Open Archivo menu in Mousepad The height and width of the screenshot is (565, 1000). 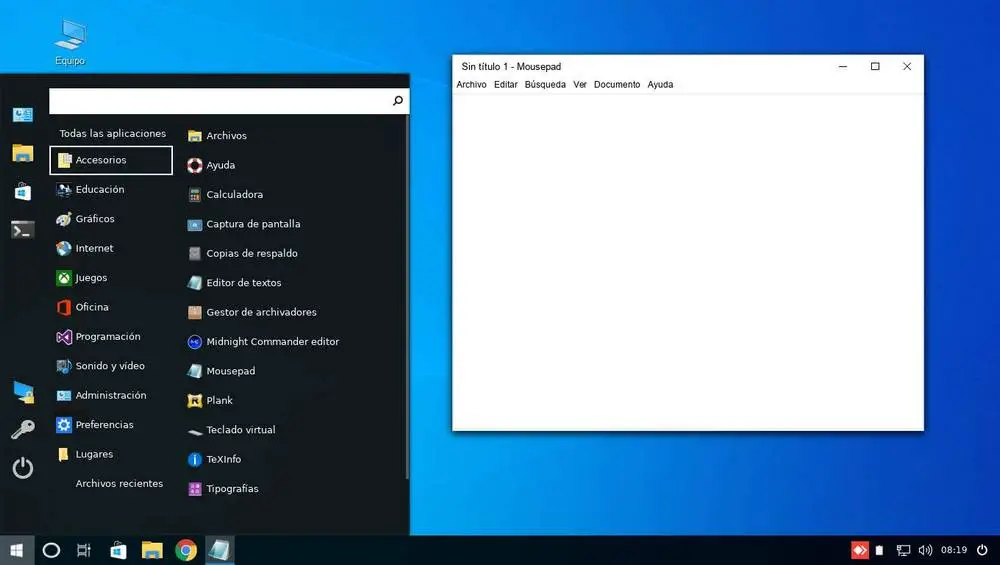(471, 84)
